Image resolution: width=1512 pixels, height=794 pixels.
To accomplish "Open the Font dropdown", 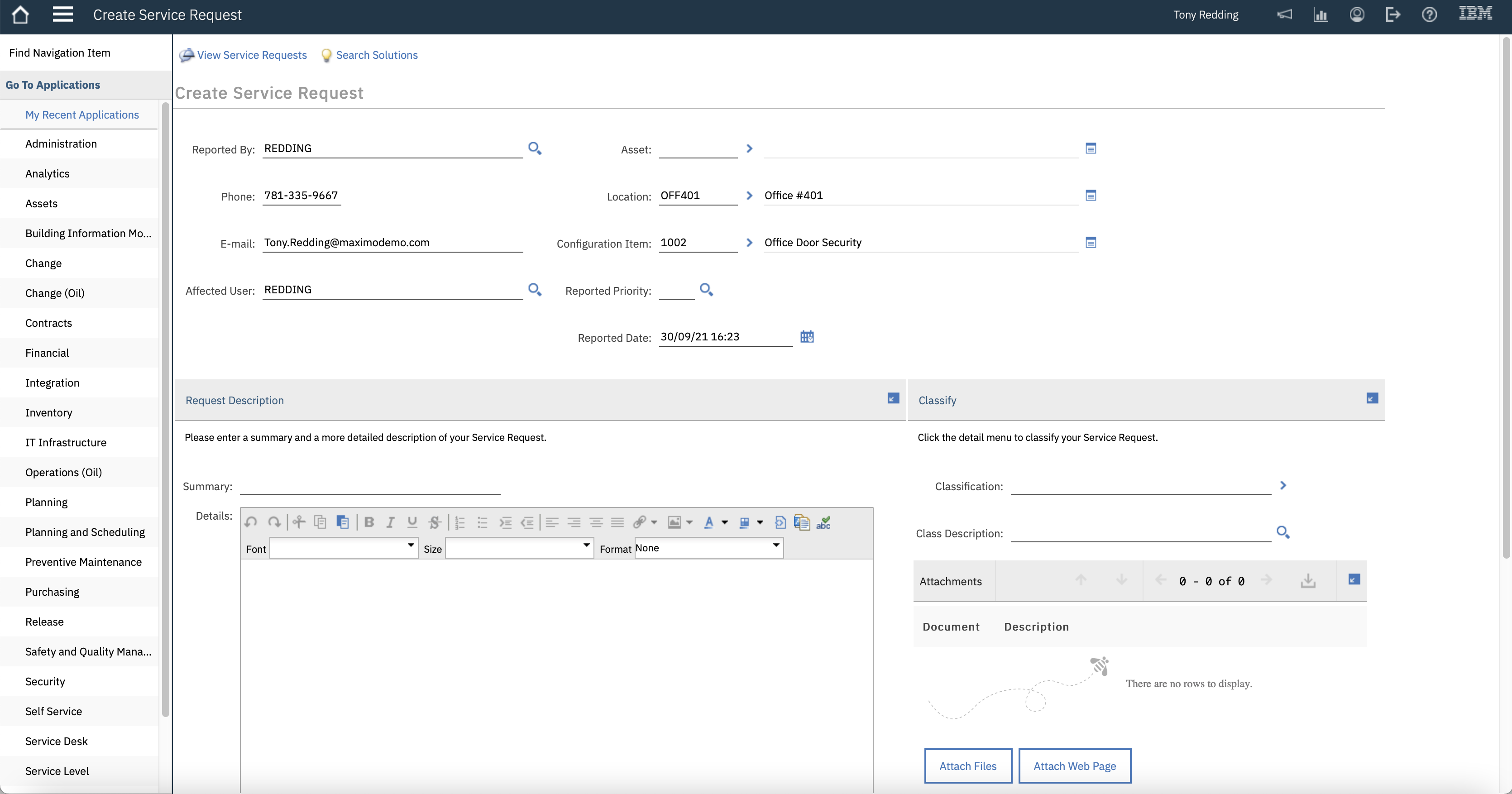I will click(x=344, y=548).
